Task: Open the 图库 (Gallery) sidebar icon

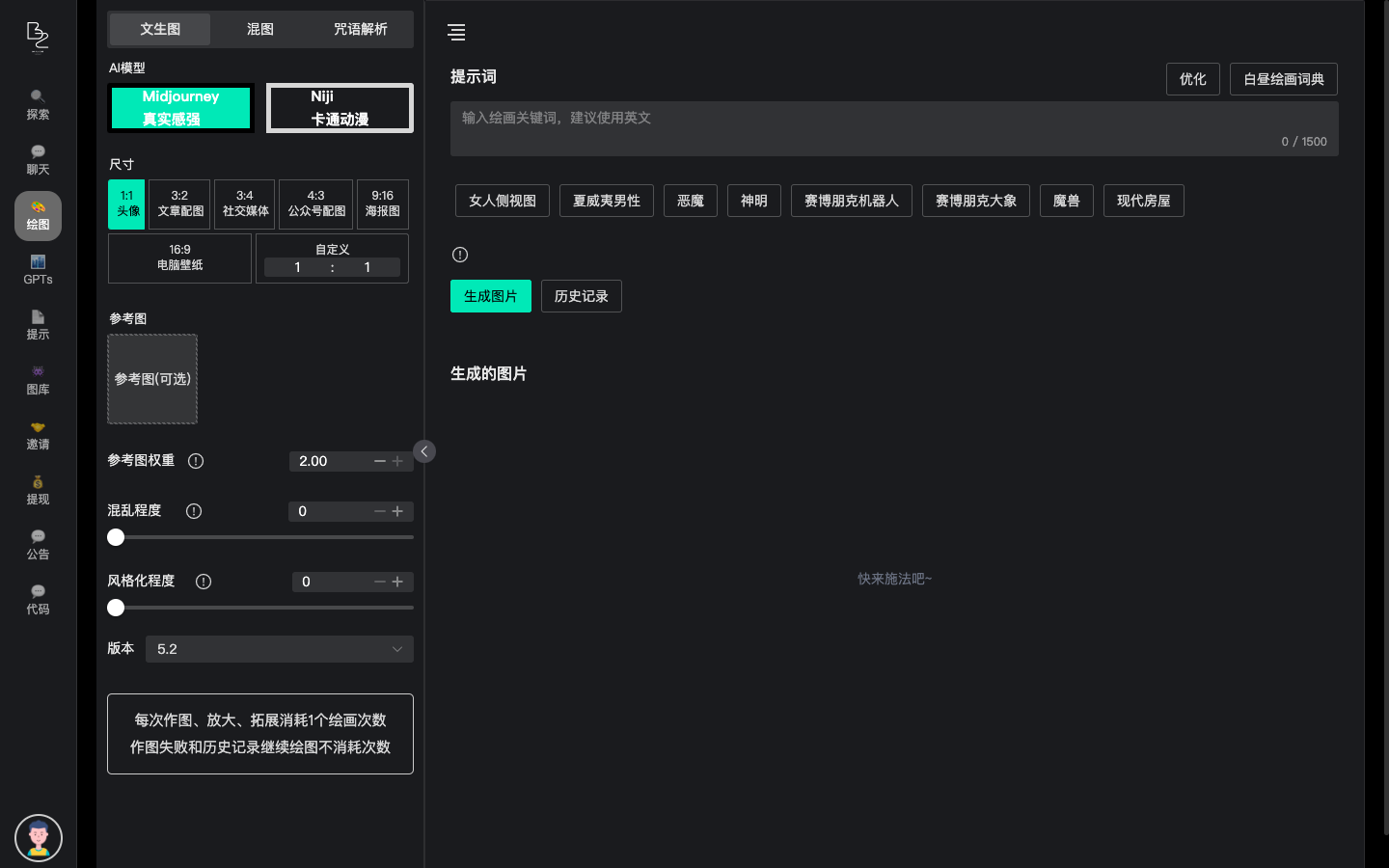Action: point(38,380)
